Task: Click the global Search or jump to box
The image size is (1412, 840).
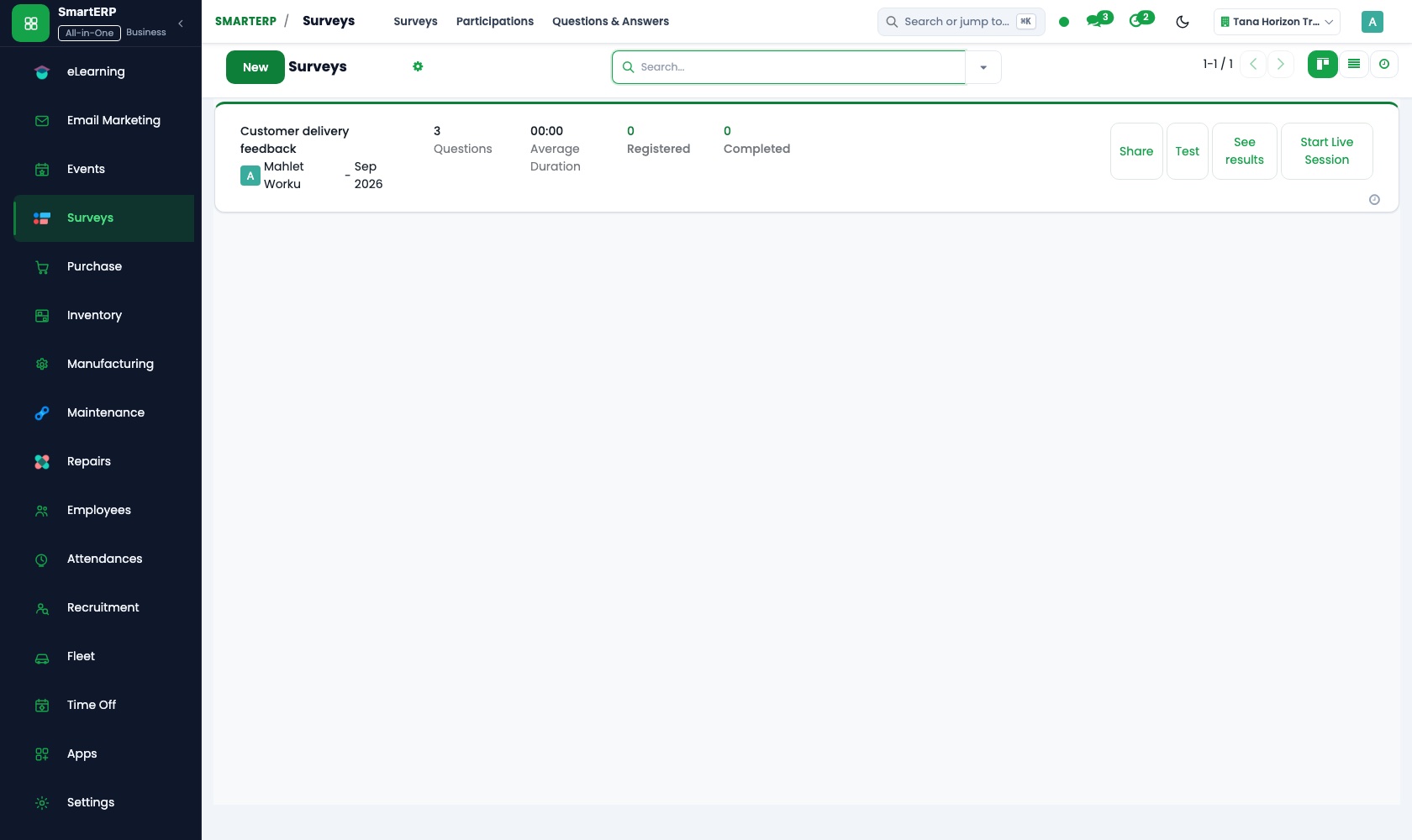Action: pyautogui.click(x=962, y=22)
